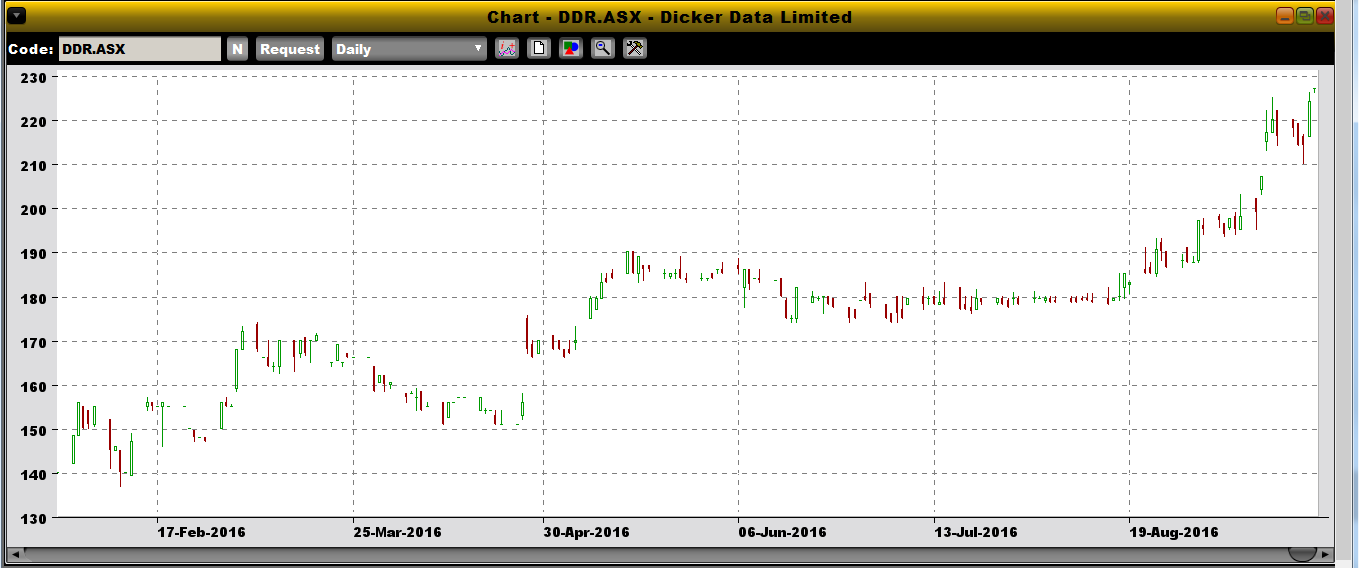Click the '30-Apr-2016' date axis label
Viewport: 1359px width, 568px height.
(586, 532)
